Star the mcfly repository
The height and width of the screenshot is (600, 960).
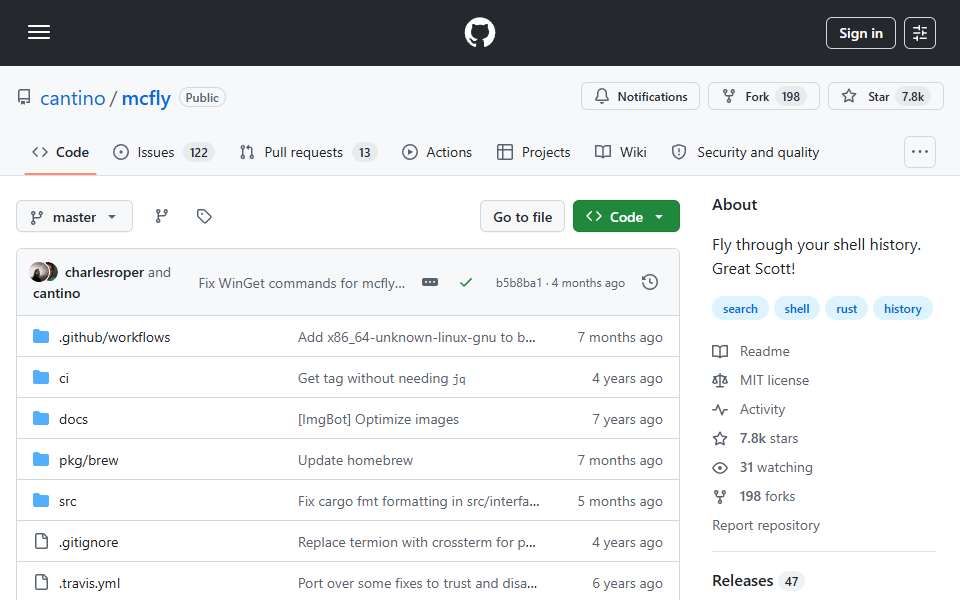885,96
